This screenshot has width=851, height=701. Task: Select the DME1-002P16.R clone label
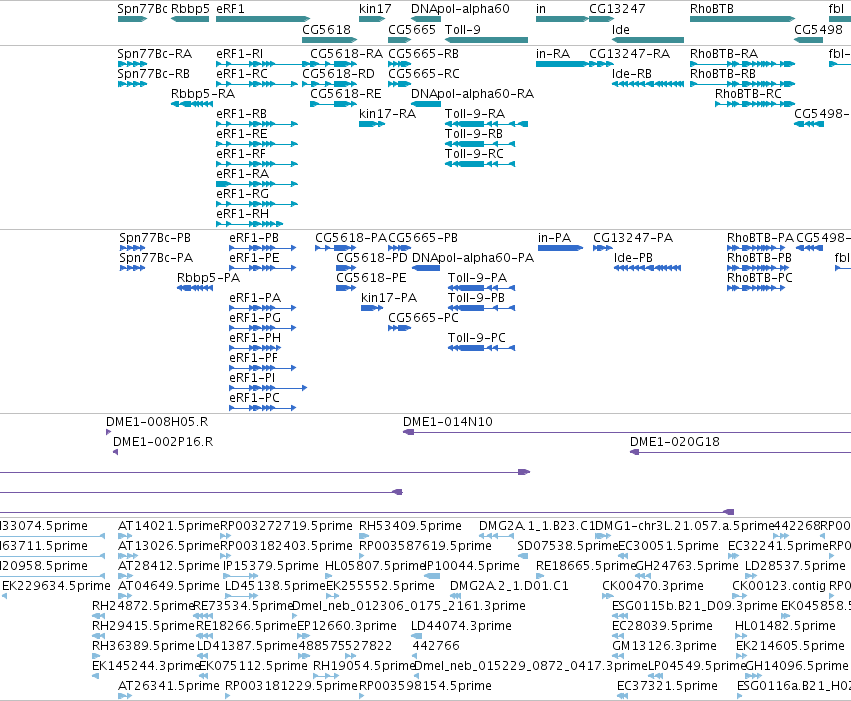click(x=163, y=442)
